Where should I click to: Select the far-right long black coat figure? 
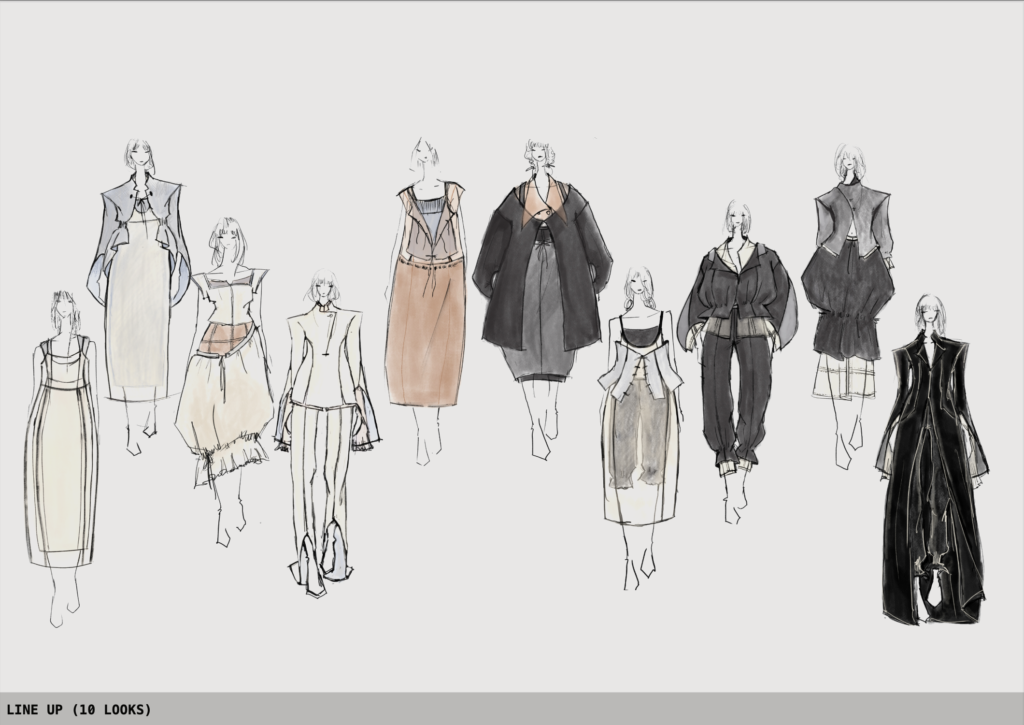point(930,470)
